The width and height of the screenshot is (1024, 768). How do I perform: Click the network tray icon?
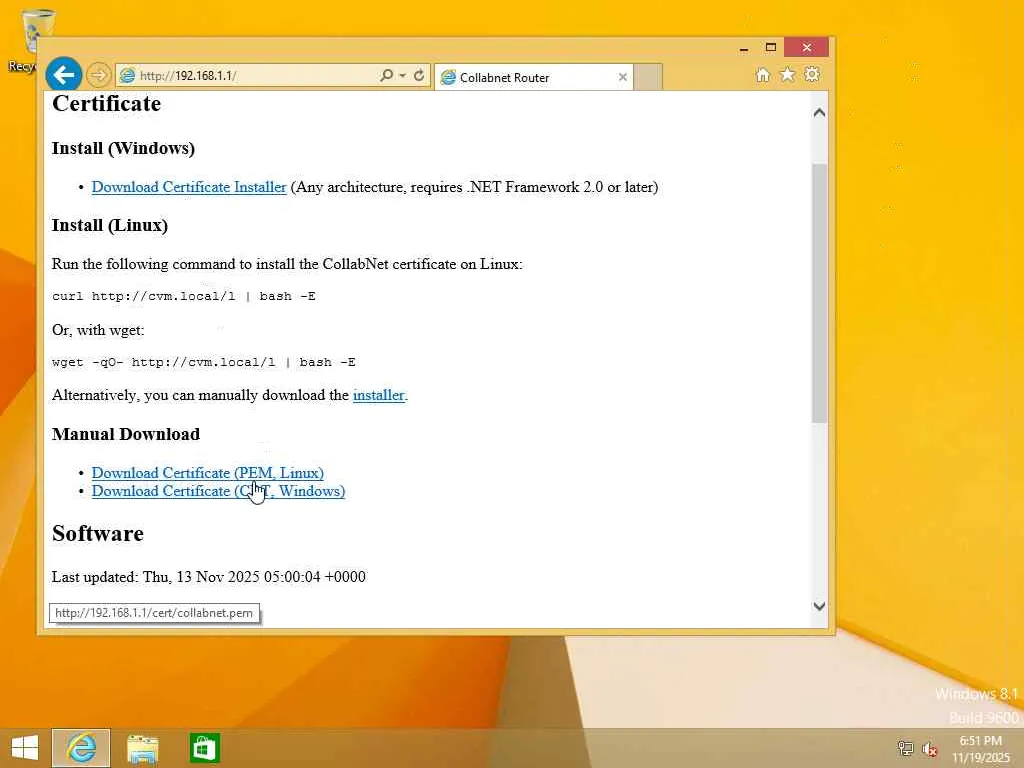pyautogui.click(x=905, y=748)
